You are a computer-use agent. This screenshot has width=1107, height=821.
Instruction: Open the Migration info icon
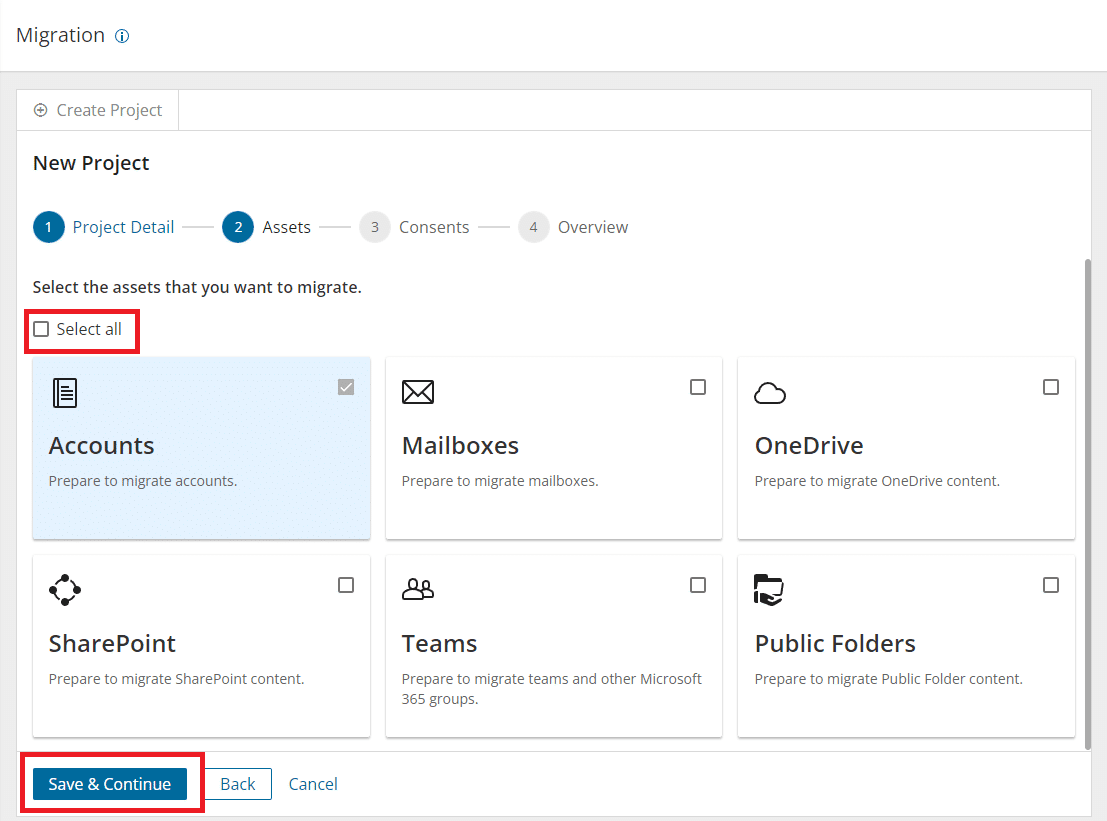tap(122, 36)
